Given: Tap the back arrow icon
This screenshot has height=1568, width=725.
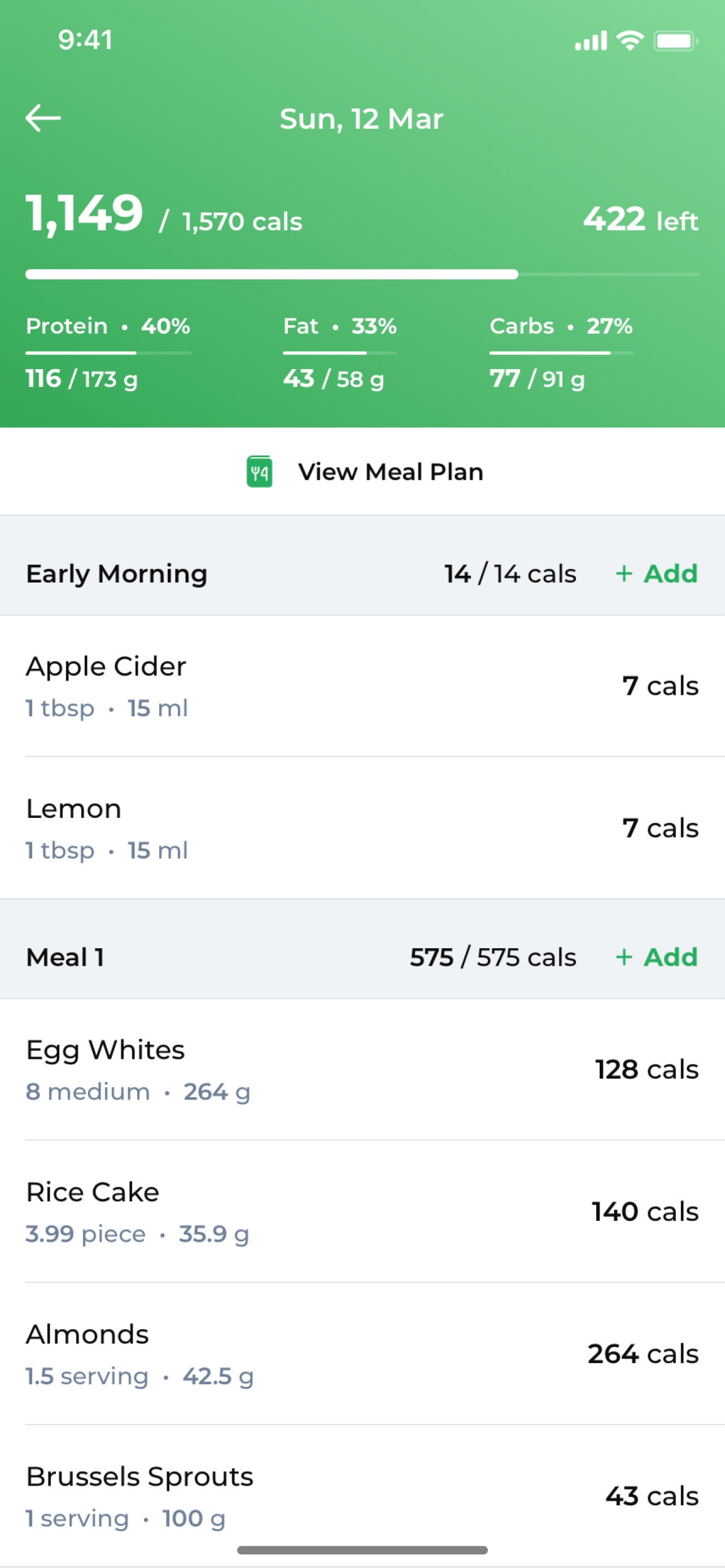Looking at the screenshot, I should point(43,118).
